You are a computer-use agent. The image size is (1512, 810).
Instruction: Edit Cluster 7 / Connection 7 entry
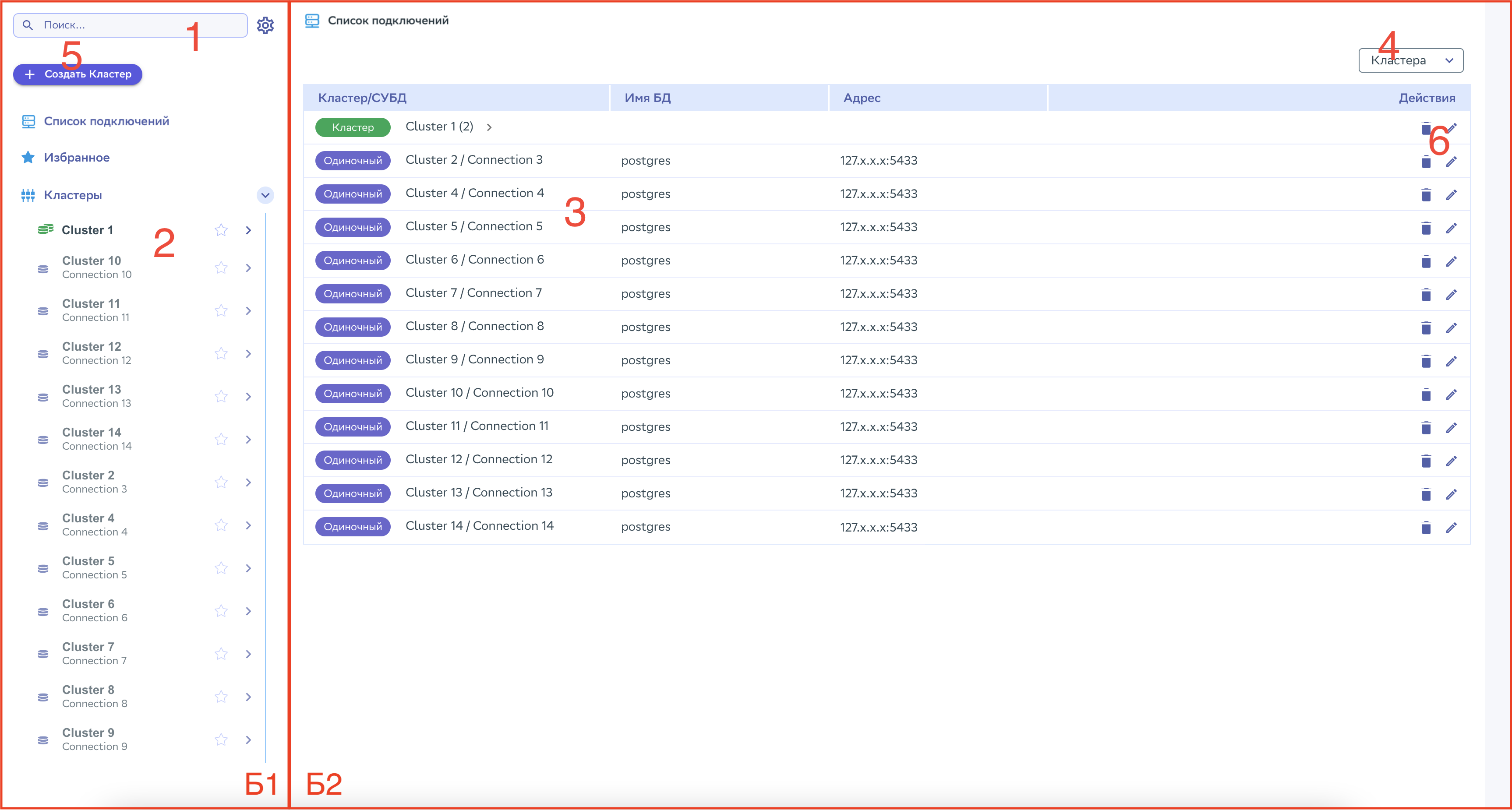point(1451,294)
